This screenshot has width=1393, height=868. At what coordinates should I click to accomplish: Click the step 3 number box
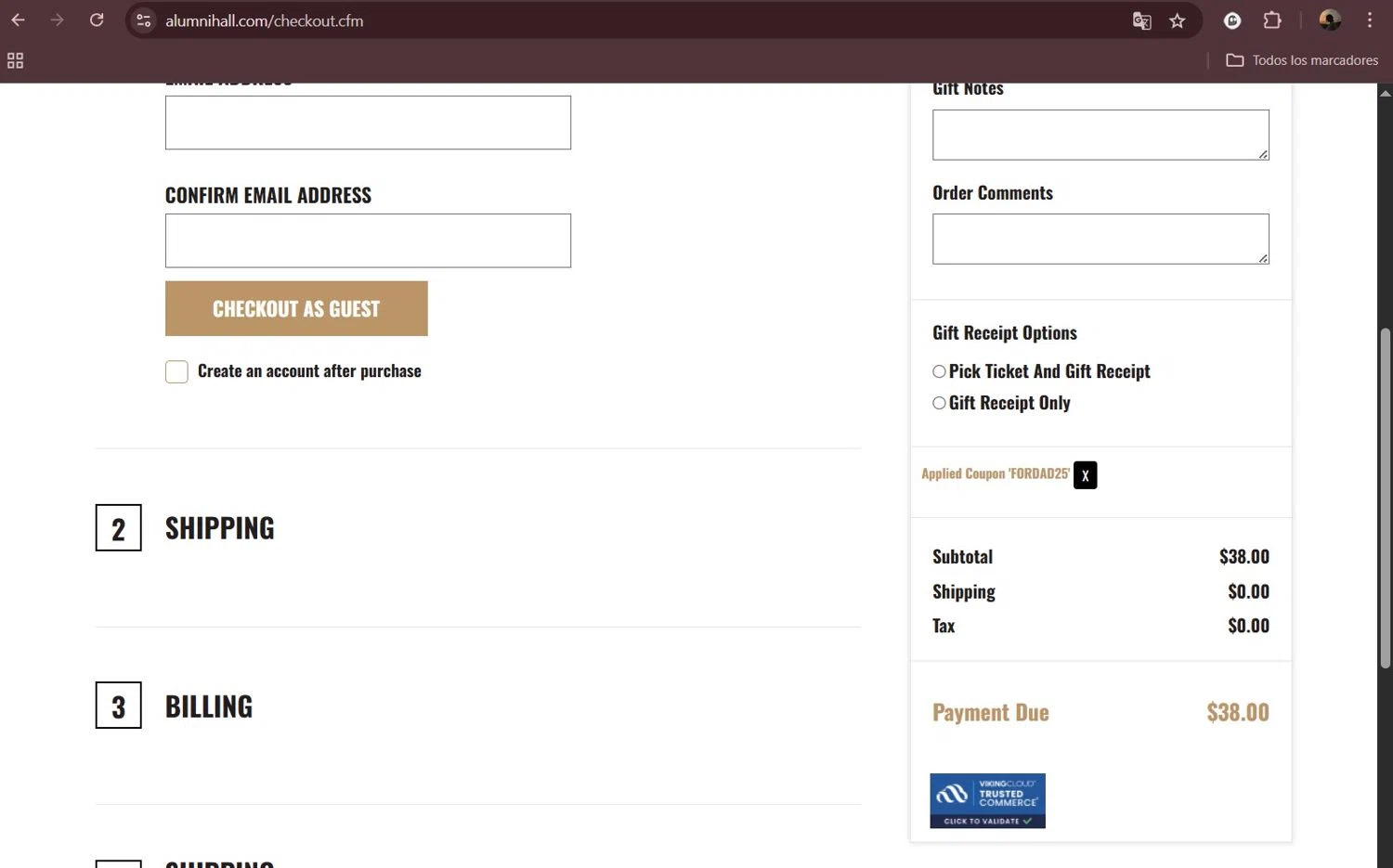coord(119,706)
